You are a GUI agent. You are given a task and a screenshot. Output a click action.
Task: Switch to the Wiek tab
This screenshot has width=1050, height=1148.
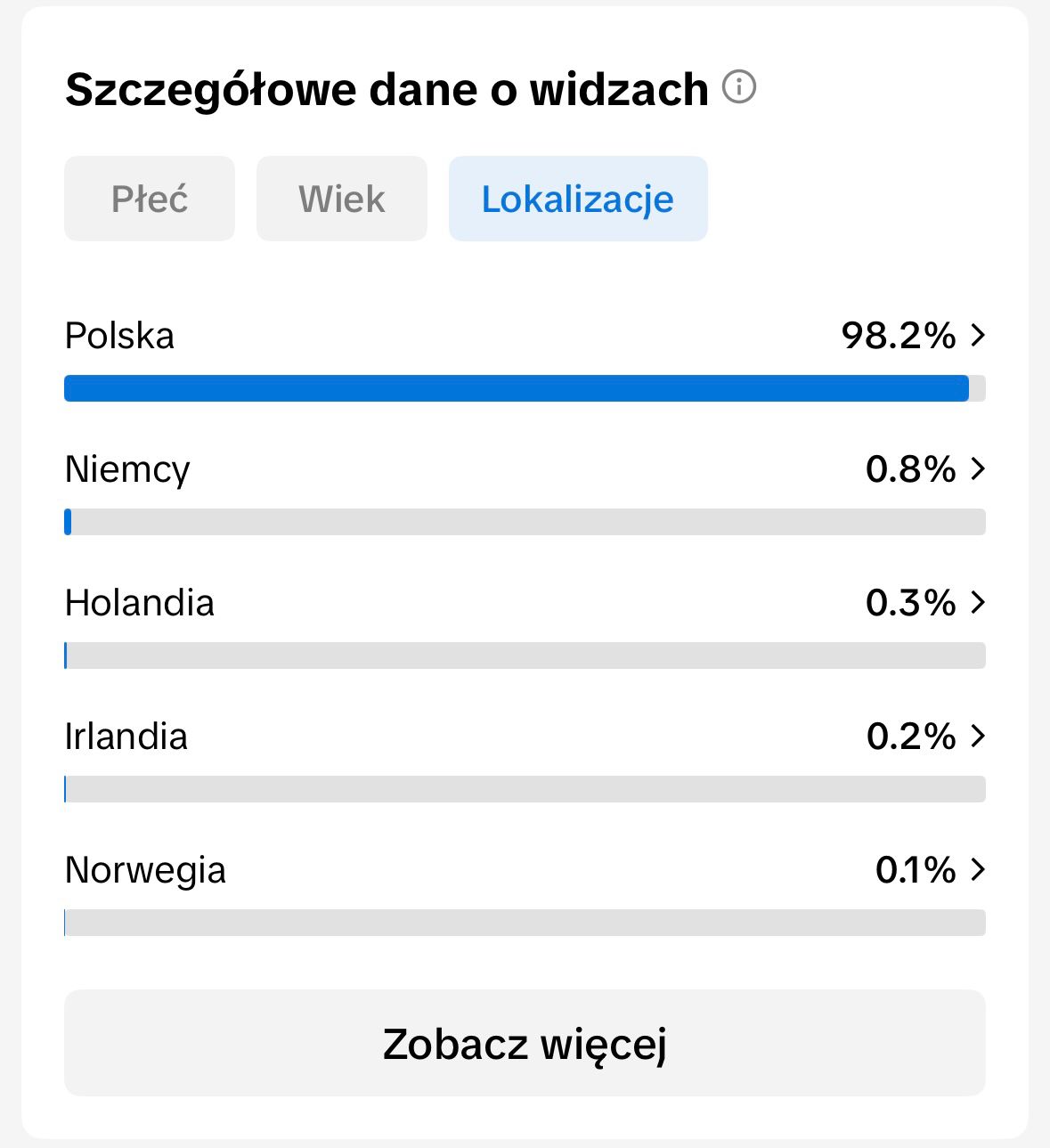point(342,199)
